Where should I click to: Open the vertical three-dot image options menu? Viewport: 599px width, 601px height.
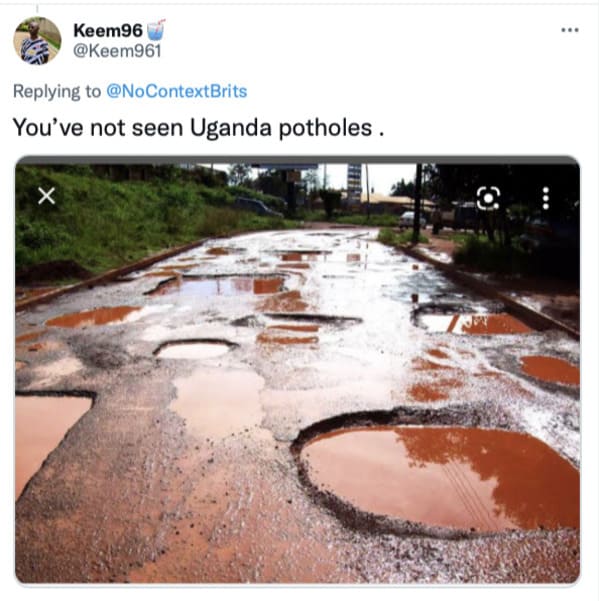(546, 198)
